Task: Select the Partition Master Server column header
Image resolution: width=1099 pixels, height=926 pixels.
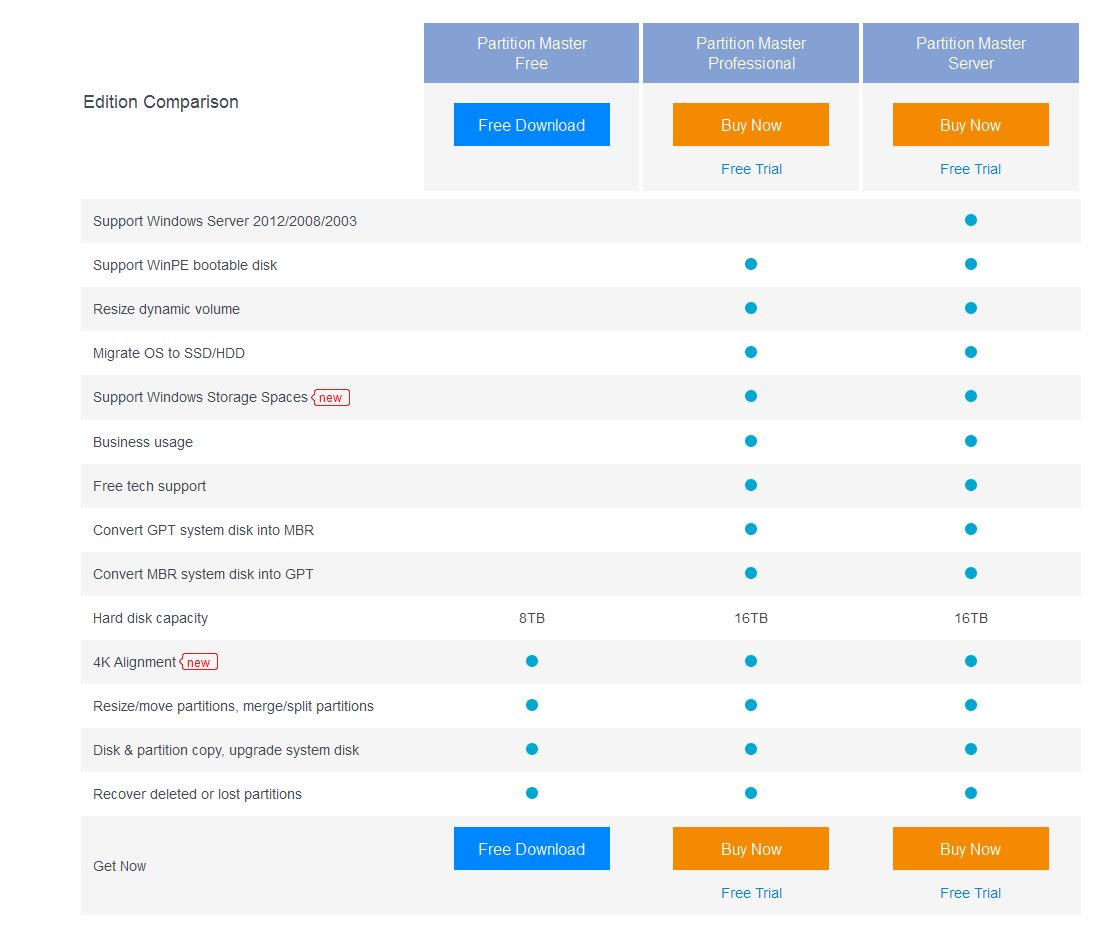Action: pyautogui.click(x=971, y=53)
